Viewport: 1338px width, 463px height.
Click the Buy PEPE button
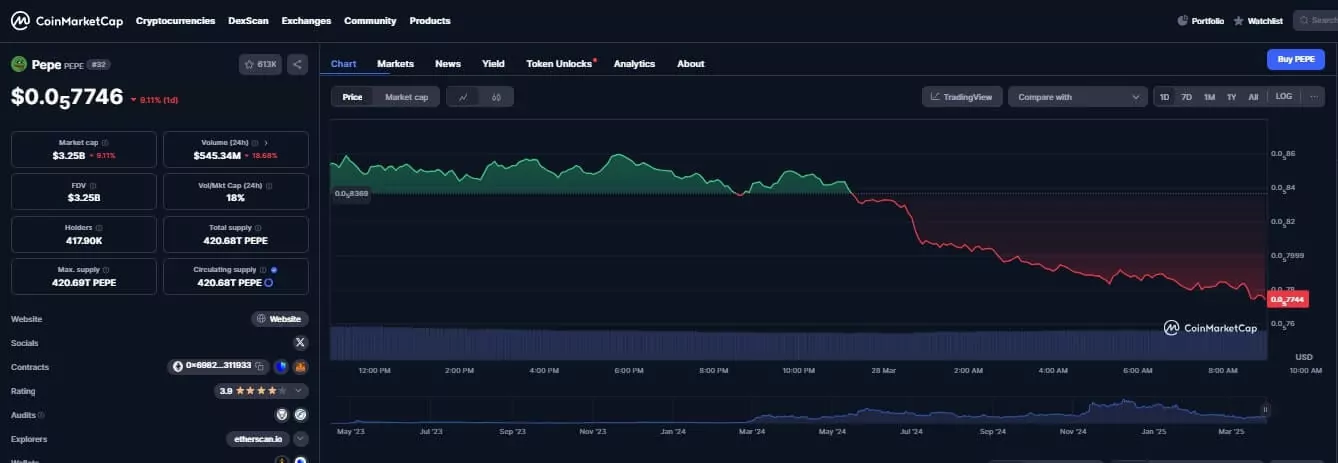pyautogui.click(x=1295, y=59)
